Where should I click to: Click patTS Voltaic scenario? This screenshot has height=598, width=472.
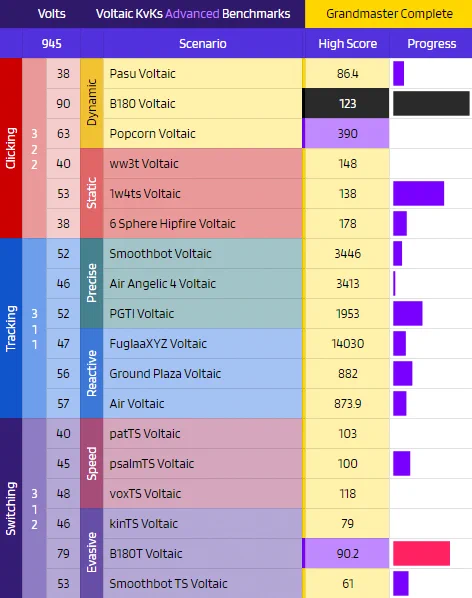click(x=144, y=434)
